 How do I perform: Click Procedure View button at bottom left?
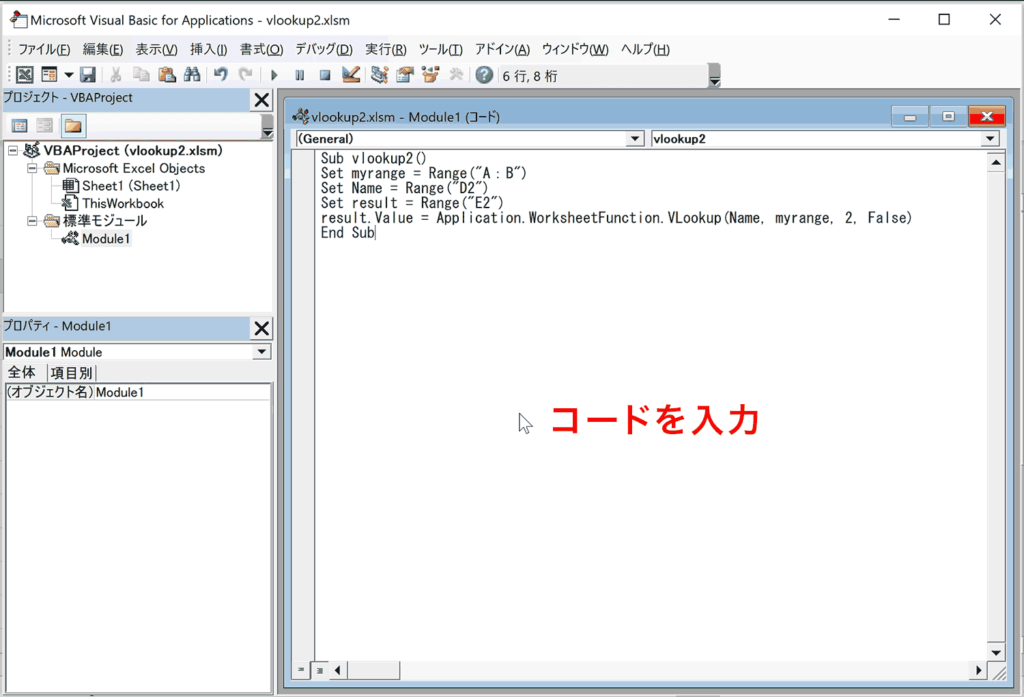[x=300, y=670]
